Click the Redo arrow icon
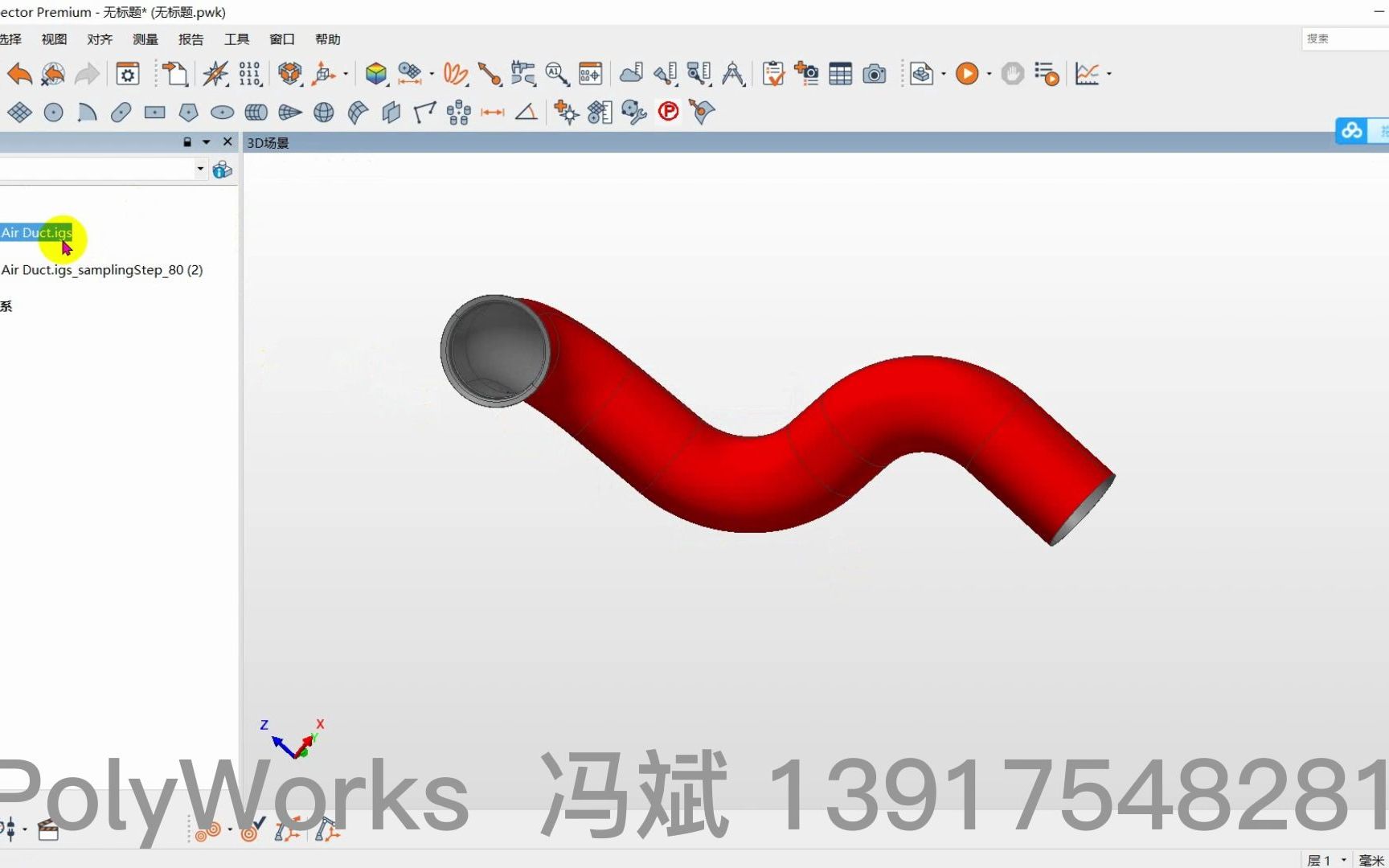This screenshot has width=1389, height=868. 87,74
